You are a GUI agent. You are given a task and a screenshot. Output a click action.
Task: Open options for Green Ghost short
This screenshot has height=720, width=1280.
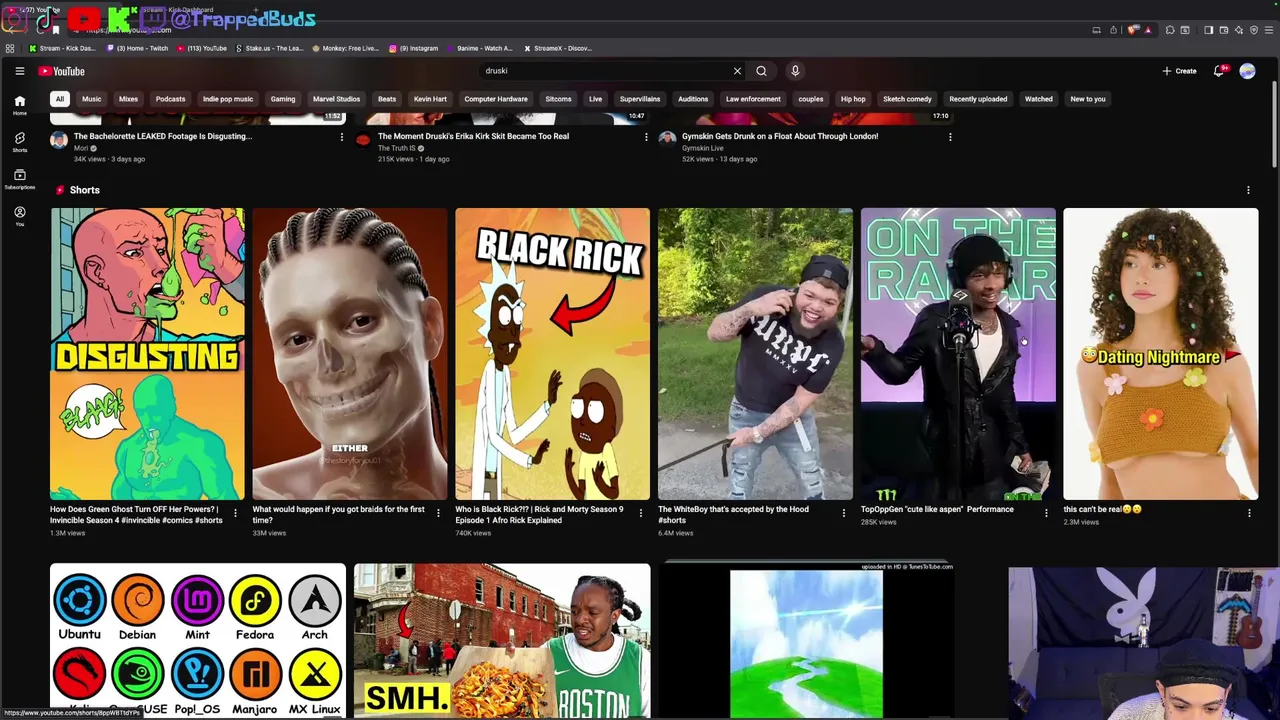235,513
